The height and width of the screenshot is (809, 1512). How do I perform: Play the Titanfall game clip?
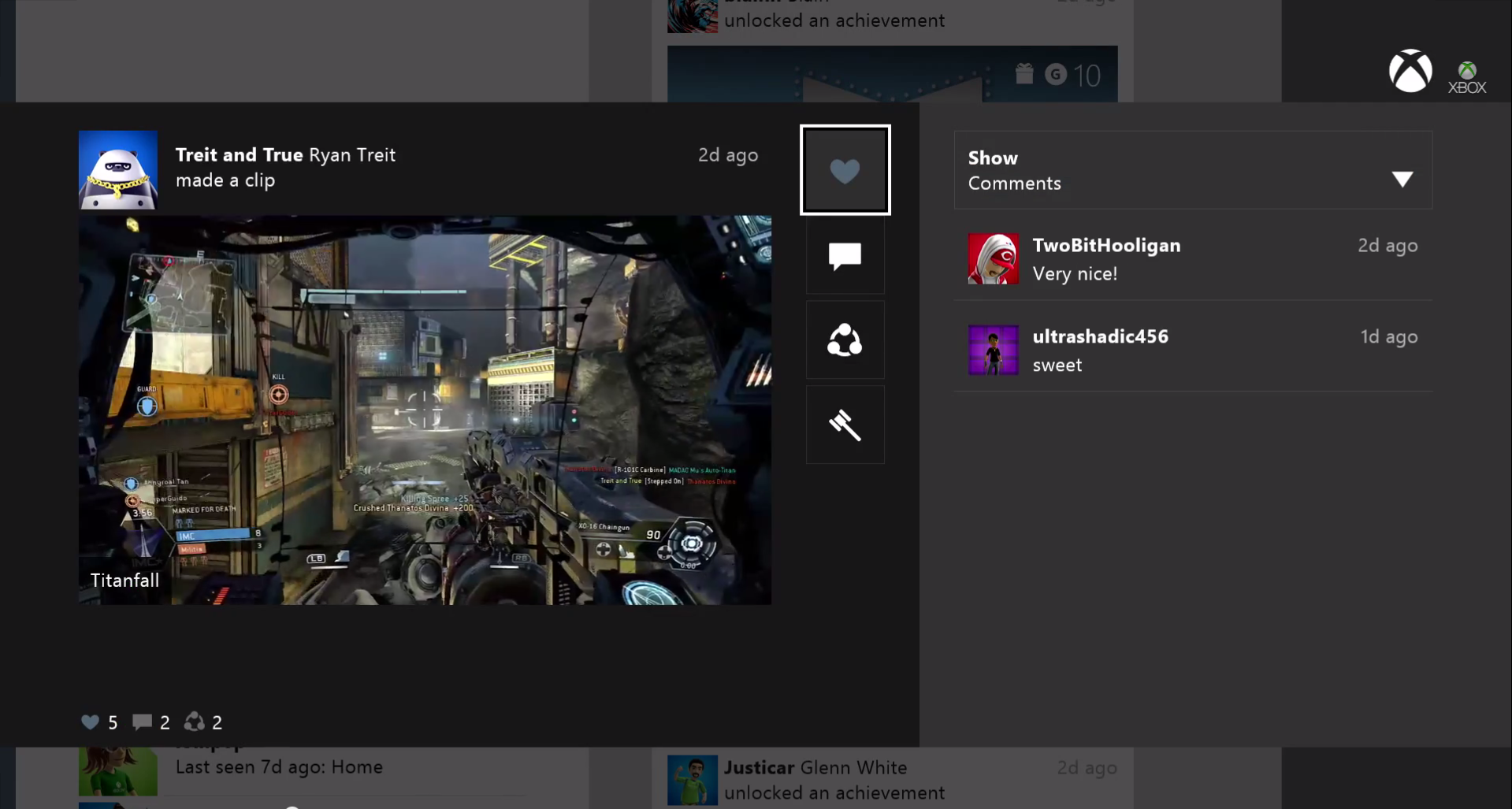(425, 410)
